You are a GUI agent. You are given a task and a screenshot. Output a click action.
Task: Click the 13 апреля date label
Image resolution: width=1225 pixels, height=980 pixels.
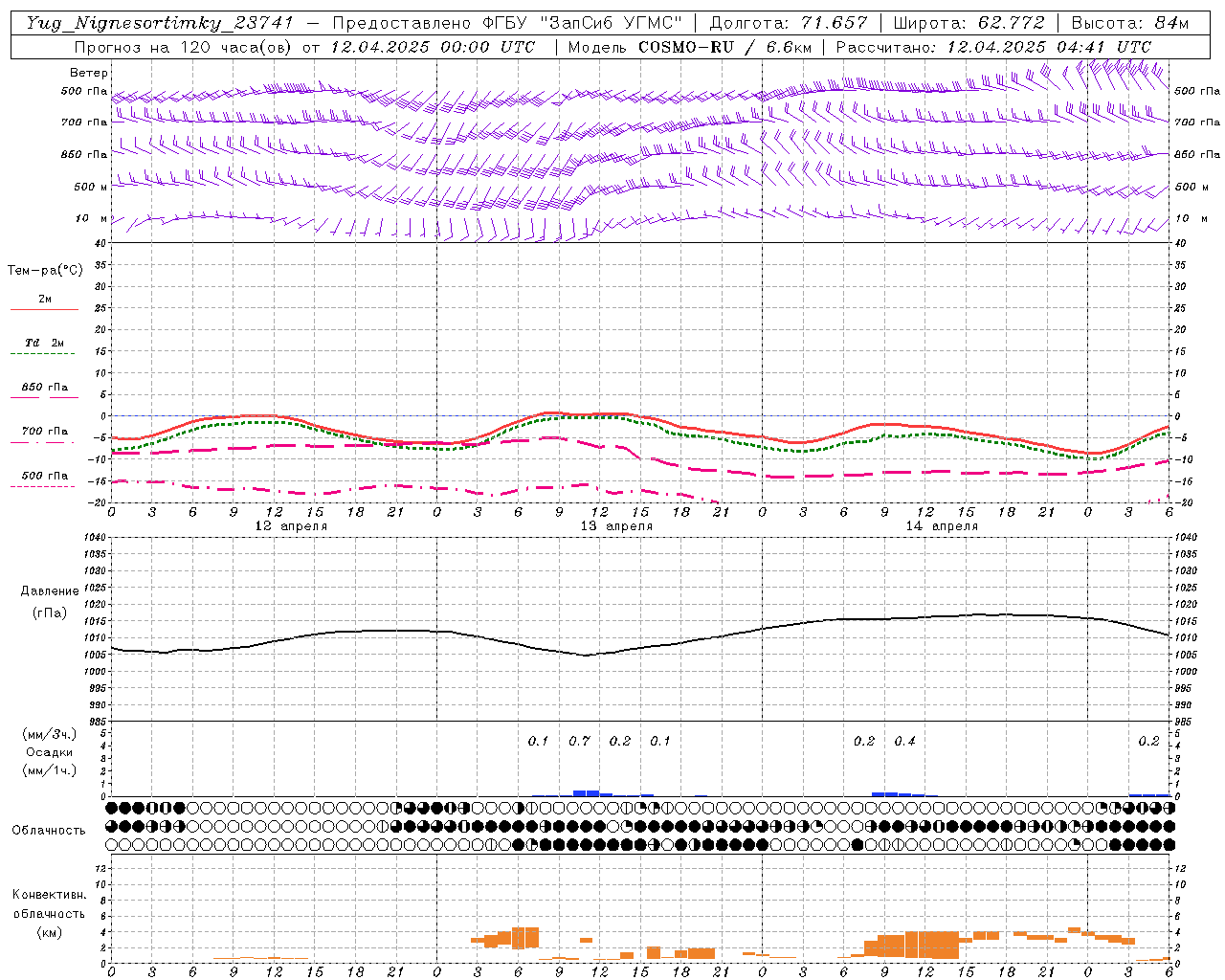pos(616,526)
